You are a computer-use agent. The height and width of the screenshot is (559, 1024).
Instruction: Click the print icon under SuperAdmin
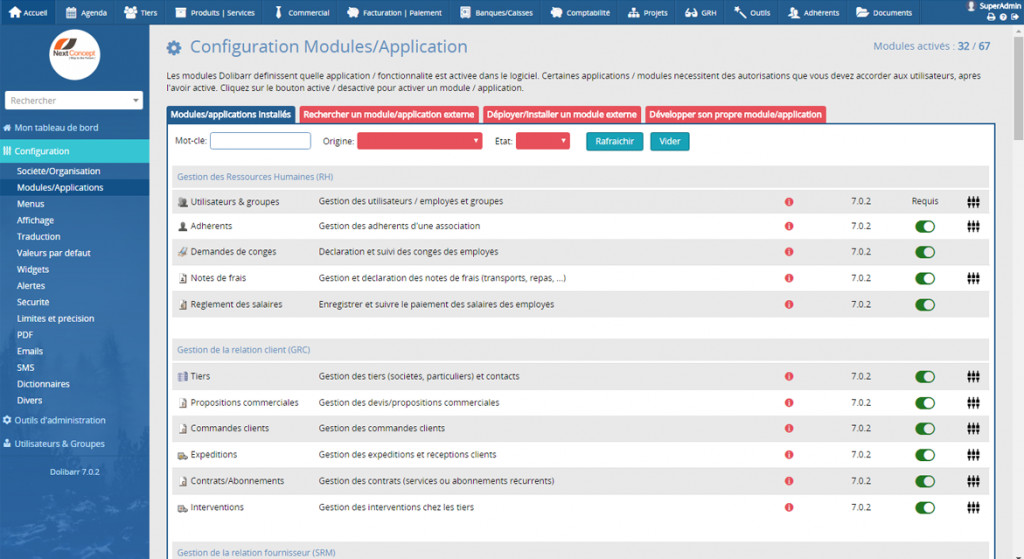click(x=990, y=17)
